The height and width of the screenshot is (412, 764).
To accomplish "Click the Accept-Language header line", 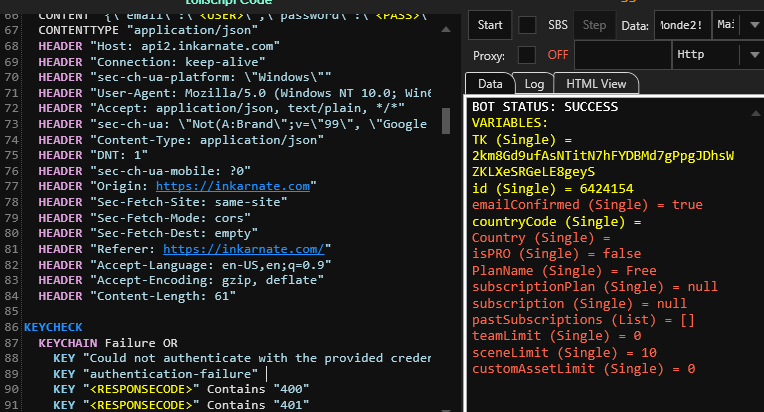I will click(x=185, y=265).
